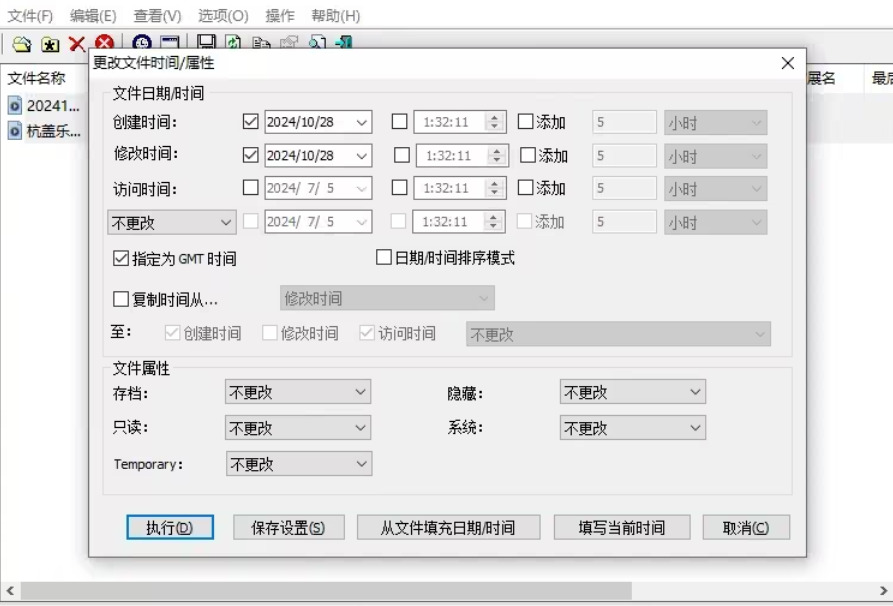Image resolution: width=893 pixels, height=606 pixels.
Task: Click the 执行(D) button
Action: pos(170,527)
